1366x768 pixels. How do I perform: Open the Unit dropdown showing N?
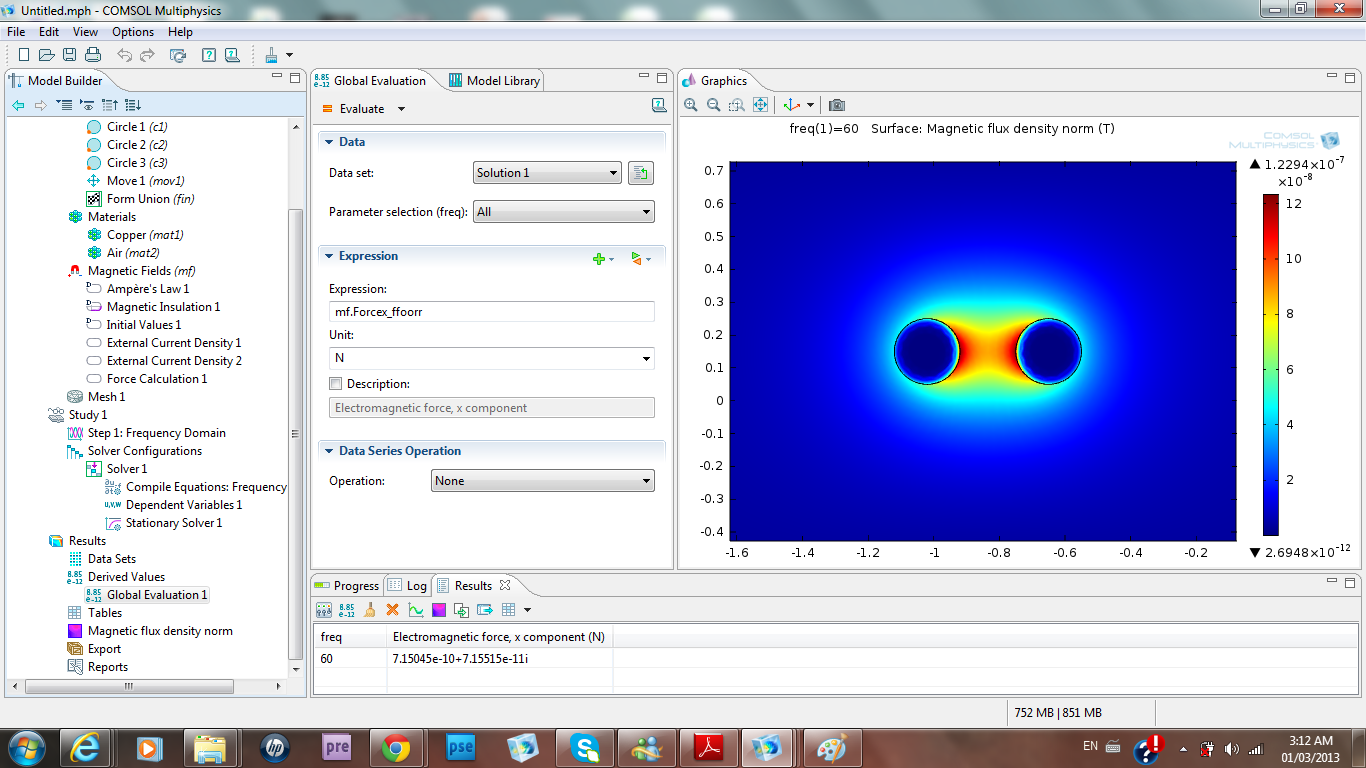(491, 358)
